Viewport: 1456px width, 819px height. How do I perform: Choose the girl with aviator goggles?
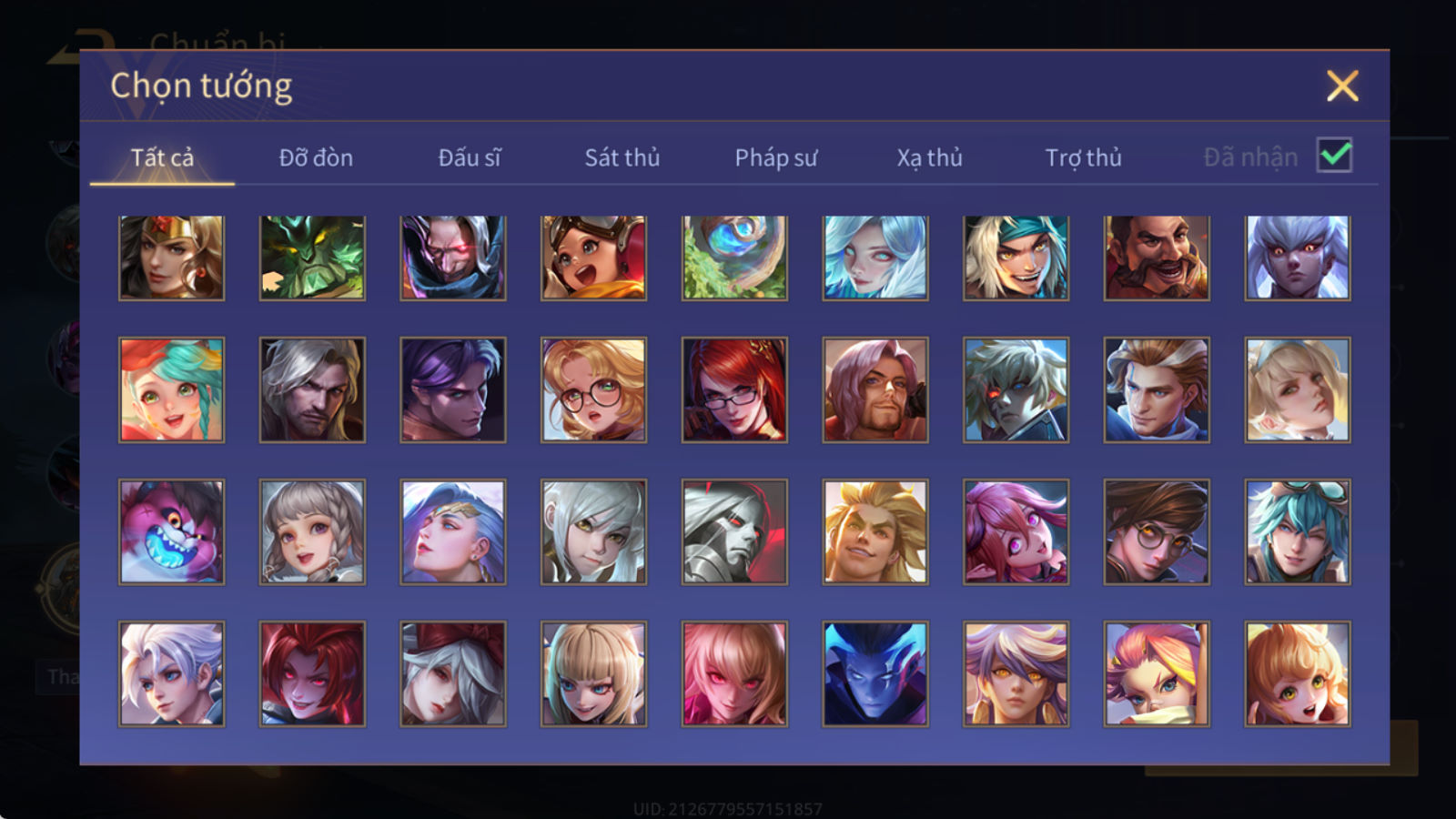pyautogui.click(x=593, y=258)
